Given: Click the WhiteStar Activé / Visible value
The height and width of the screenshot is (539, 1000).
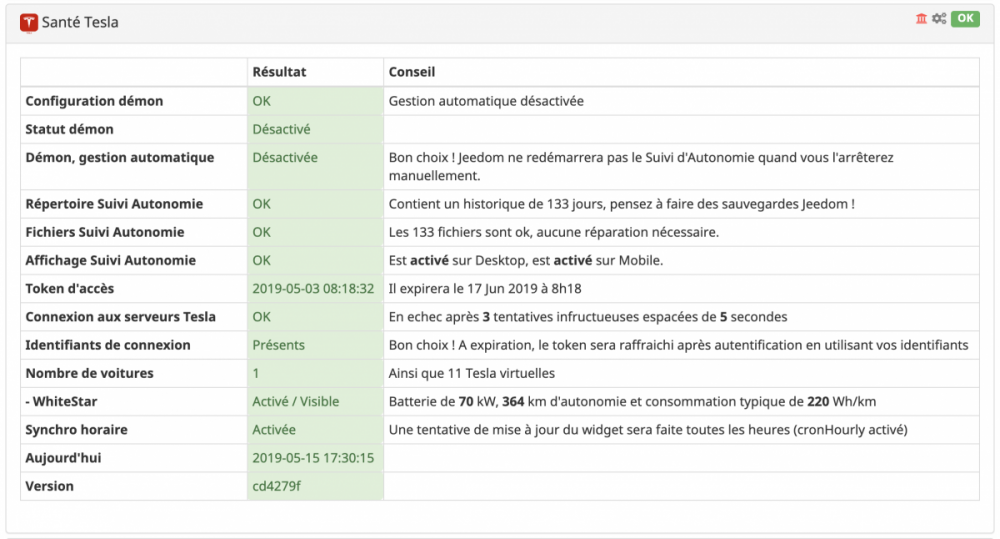Looking at the screenshot, I should coord(296,401).
